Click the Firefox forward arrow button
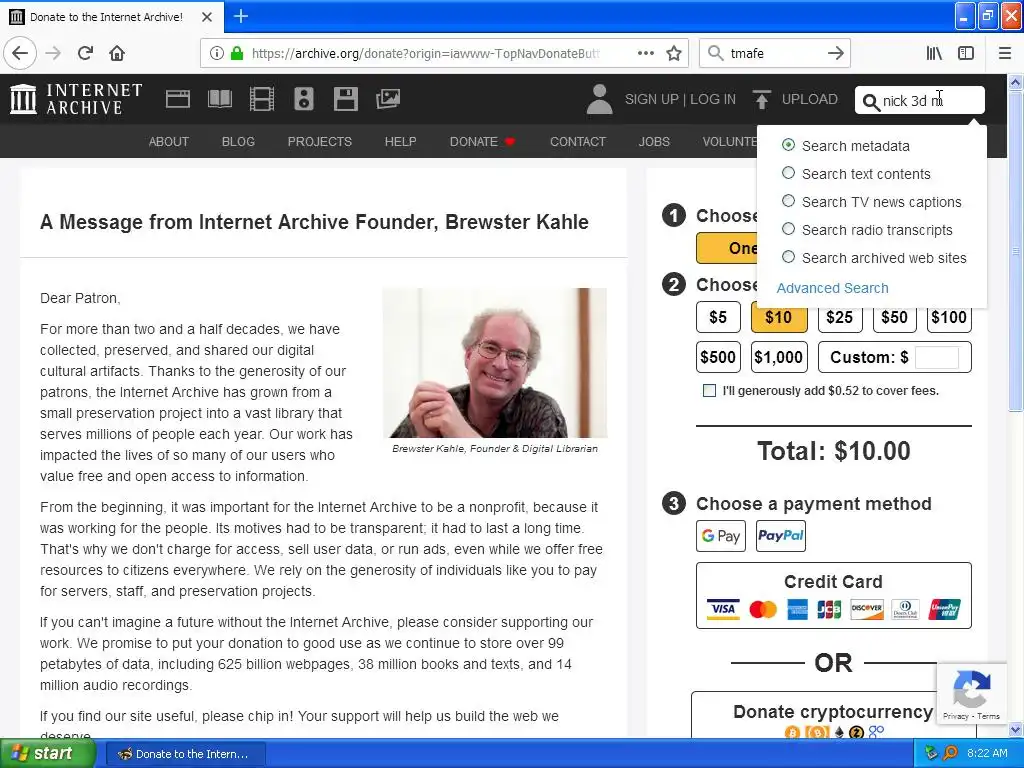 point(54,53)
